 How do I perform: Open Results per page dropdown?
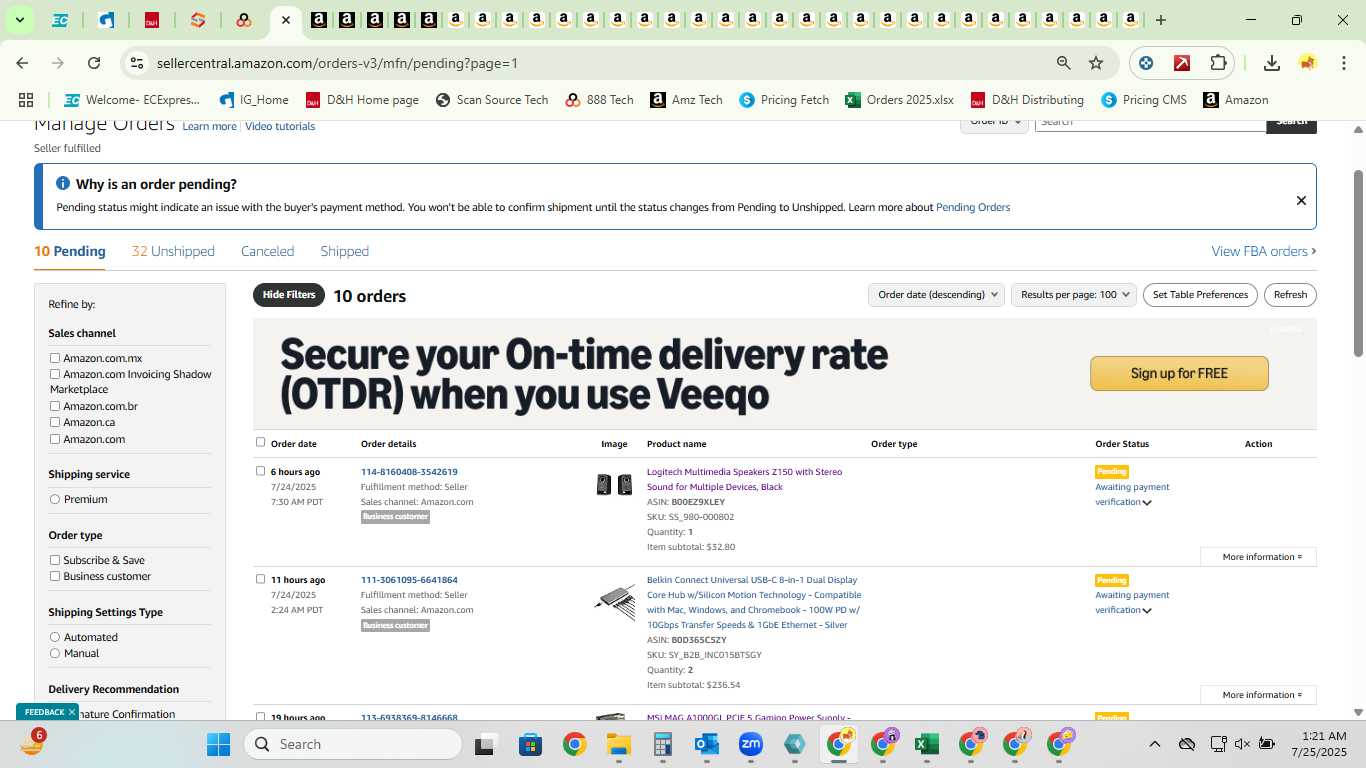1074,295
